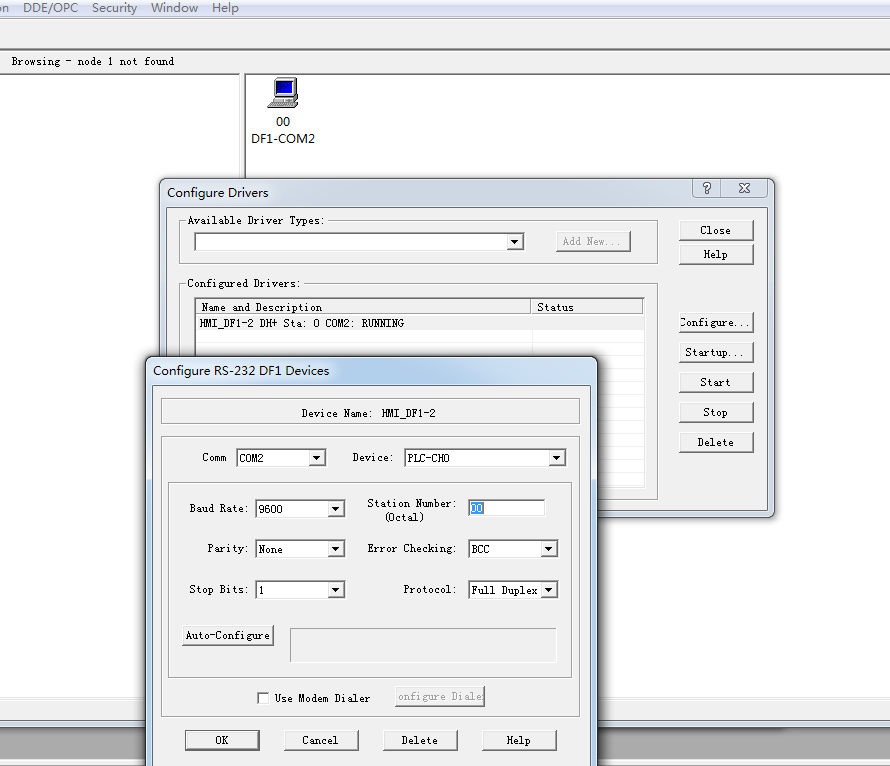Select the HMI_DF1-2 driver row in list
The height and width of the screenshot is (766, 890).
pyautogui.click(x=364, y=323)
